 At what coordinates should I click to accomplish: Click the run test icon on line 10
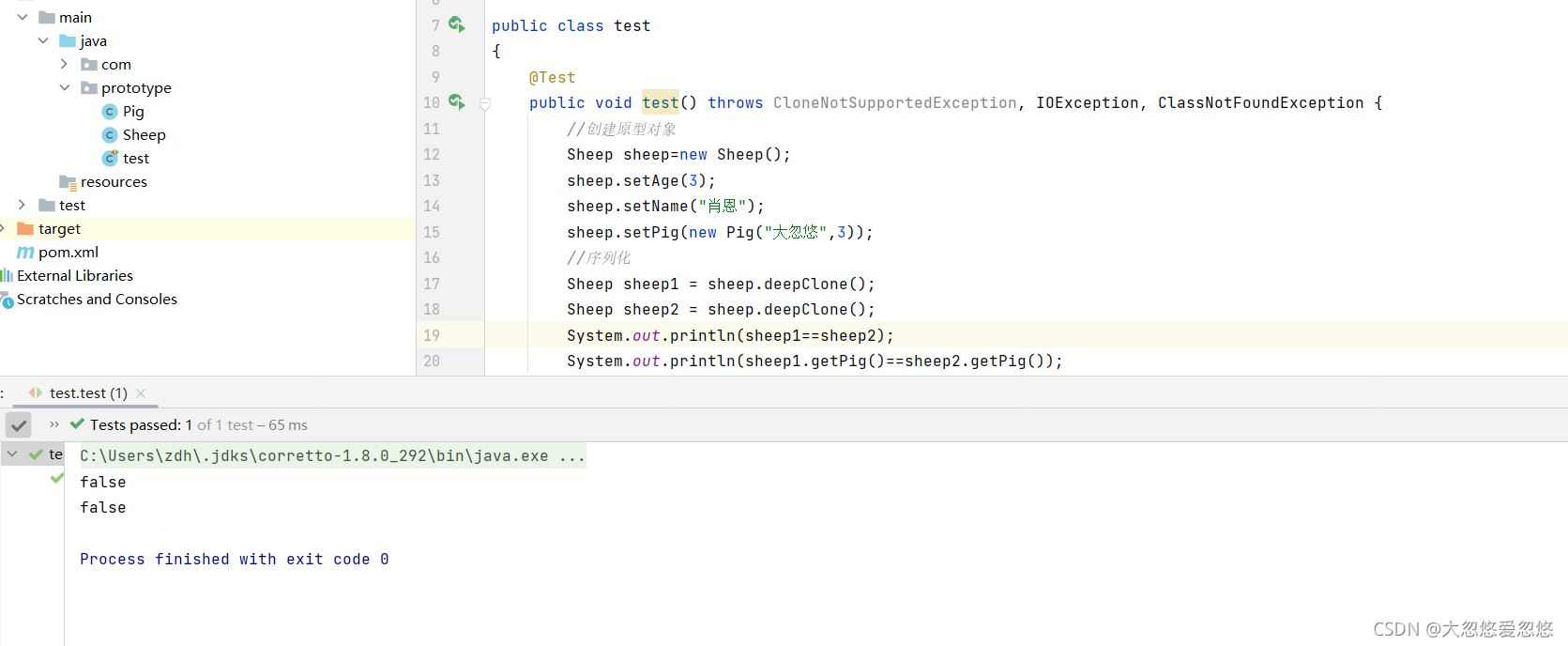(x=456, y=101)
